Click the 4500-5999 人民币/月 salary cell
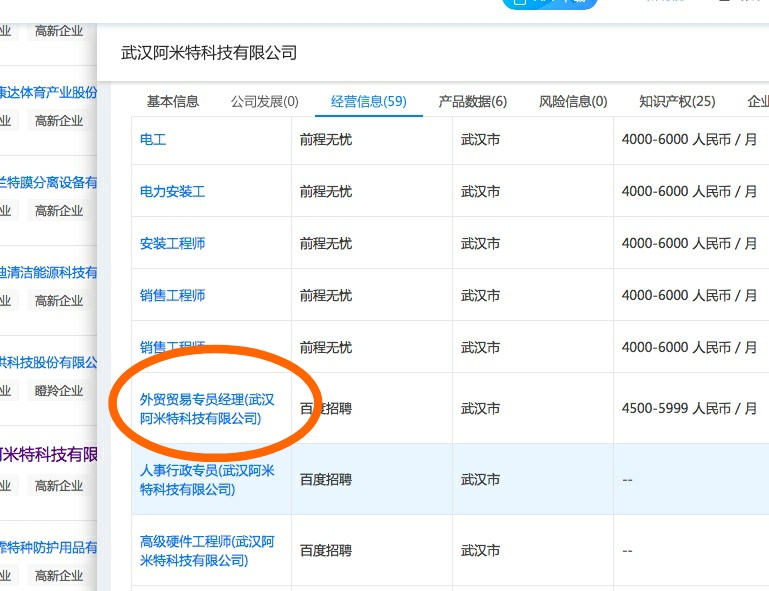 [x=690, y=409]
